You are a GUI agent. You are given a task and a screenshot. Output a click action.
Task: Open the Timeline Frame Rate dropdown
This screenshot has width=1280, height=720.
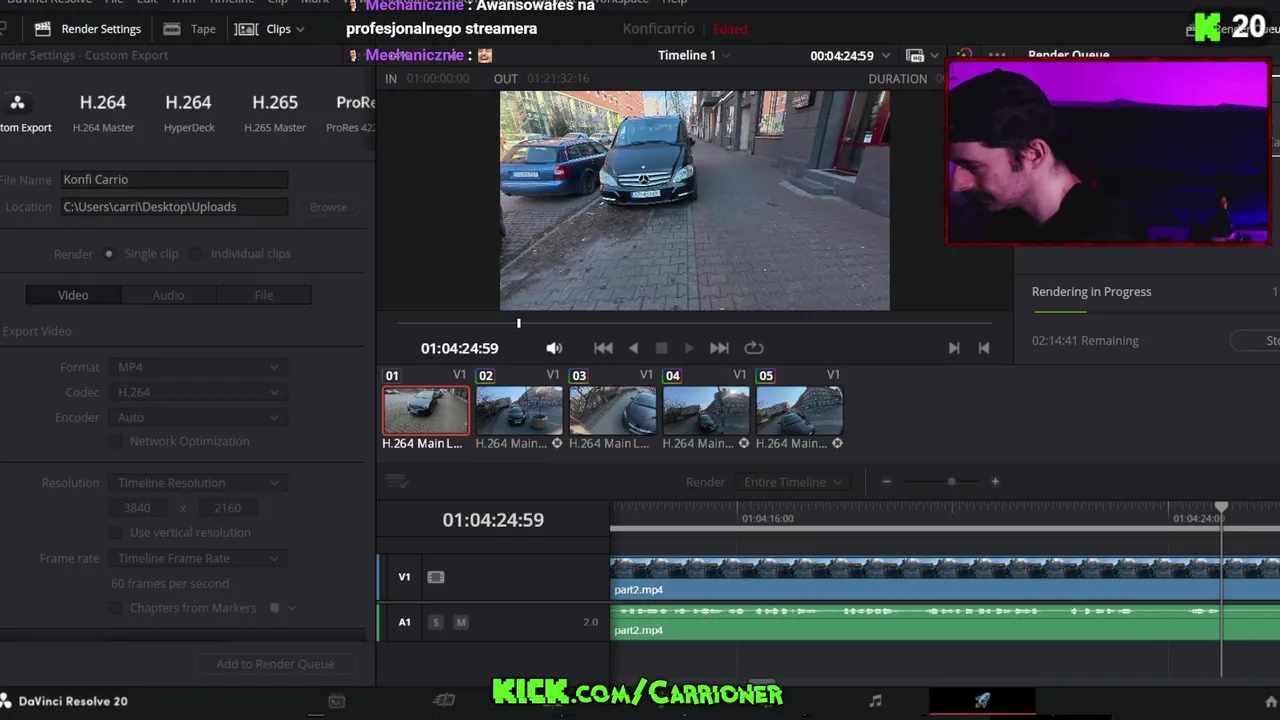click(x=198, y=558)
